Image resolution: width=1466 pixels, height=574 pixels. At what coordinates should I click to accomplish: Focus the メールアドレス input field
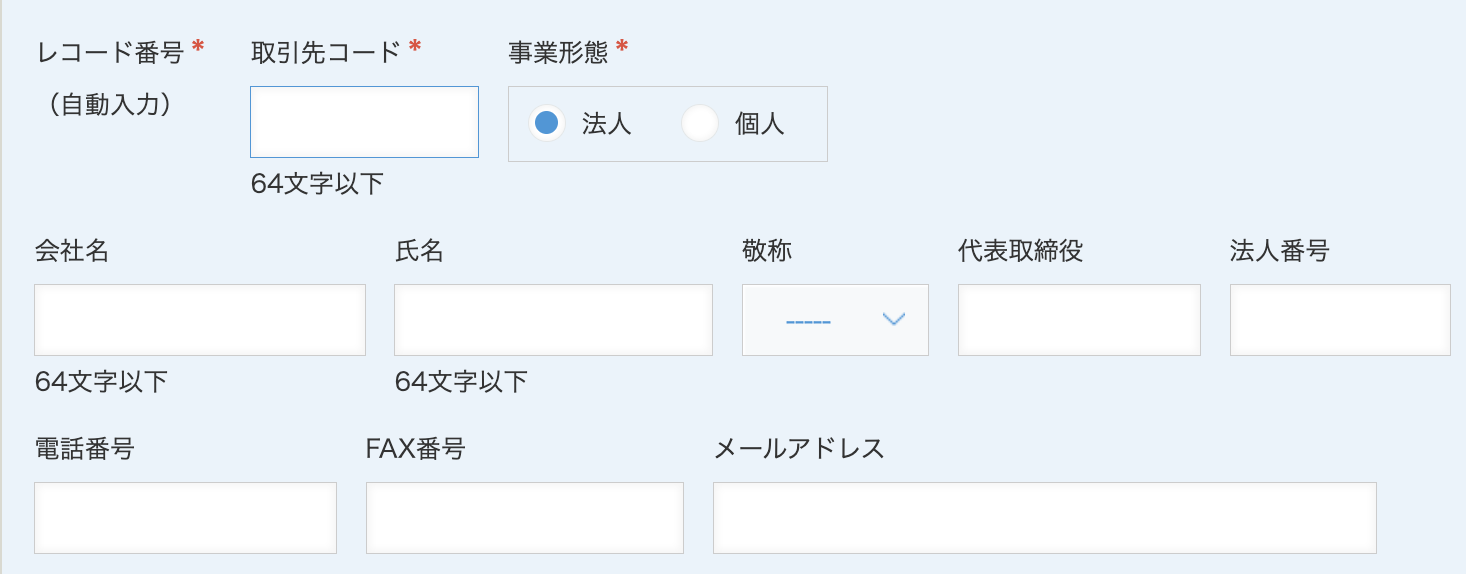tap(1044, 518)
